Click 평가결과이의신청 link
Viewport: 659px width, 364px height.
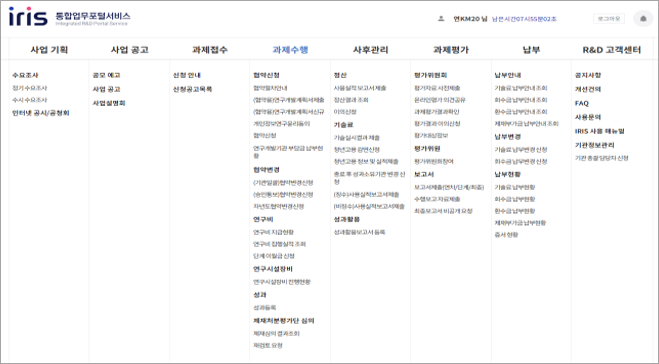coord(437,124)
